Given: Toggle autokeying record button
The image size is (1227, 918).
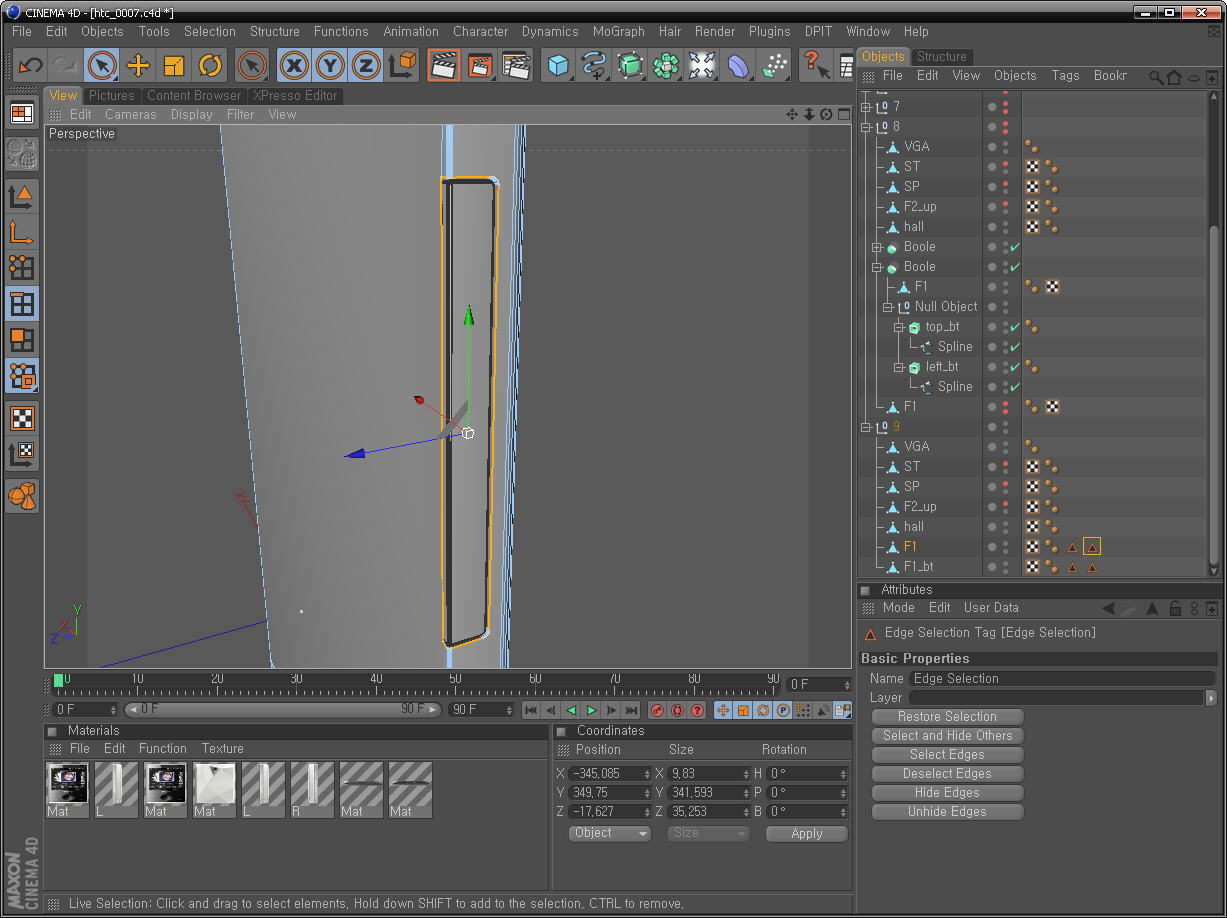Looking at the screenshot, I should 677,710.
